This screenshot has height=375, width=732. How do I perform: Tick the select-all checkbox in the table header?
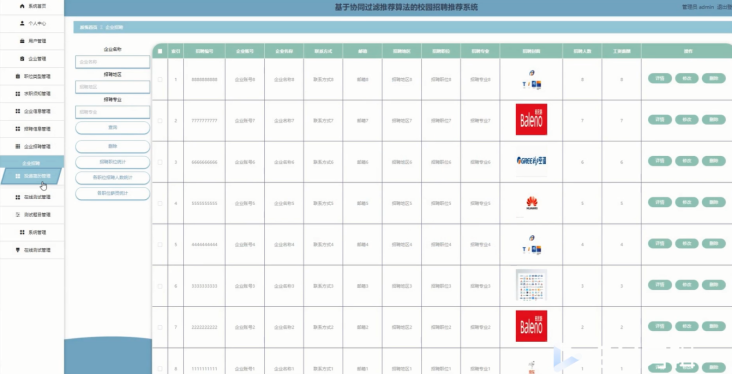(160, 51)
